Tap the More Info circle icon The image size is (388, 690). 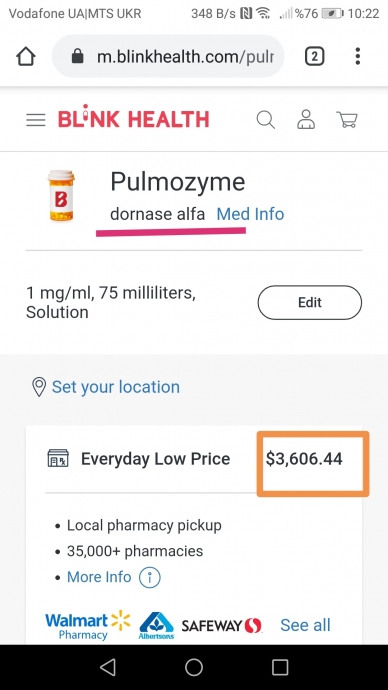click(x=150, y=577)
